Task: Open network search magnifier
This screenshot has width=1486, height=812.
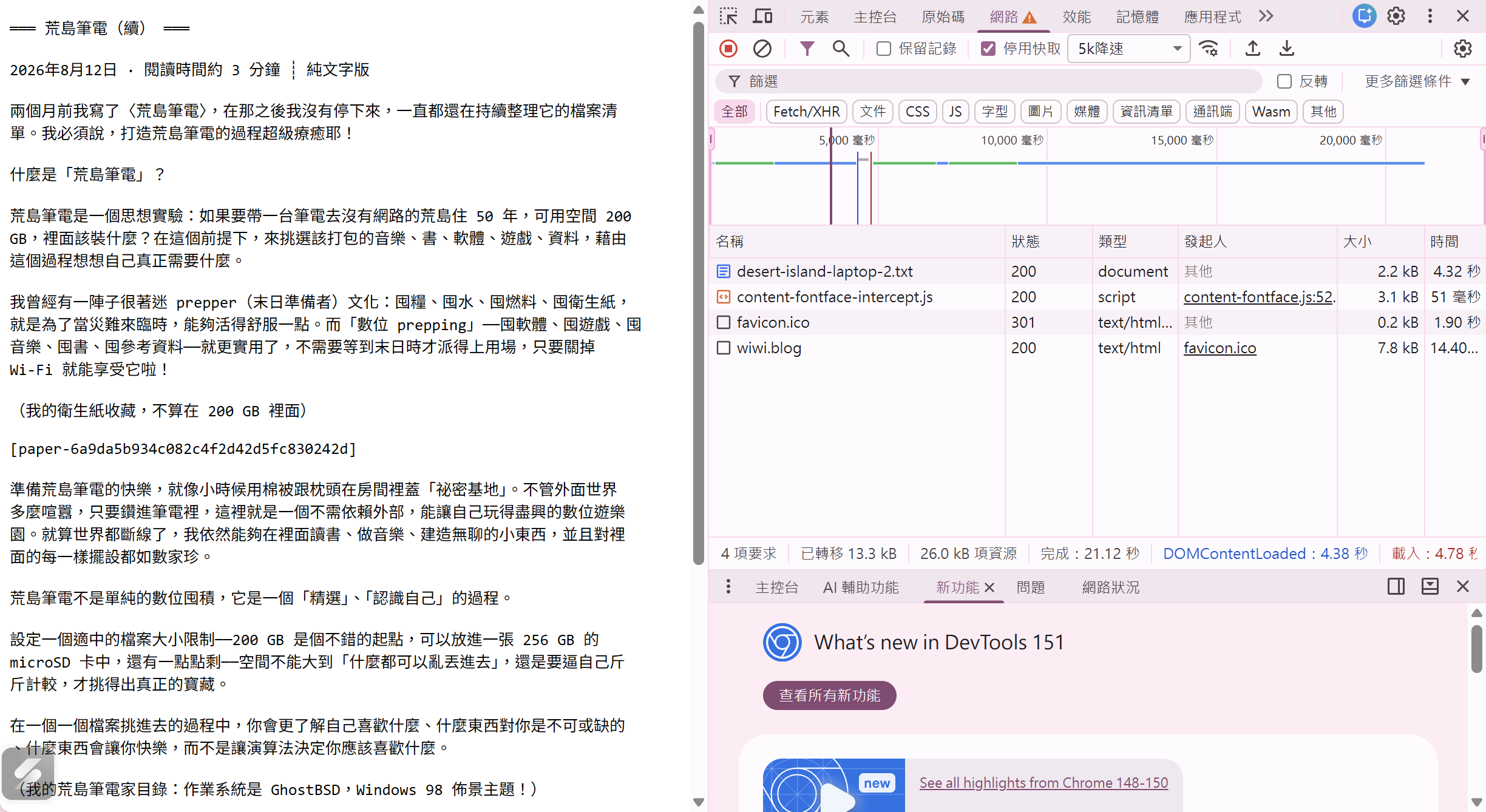Action: [x=841, y=49]
